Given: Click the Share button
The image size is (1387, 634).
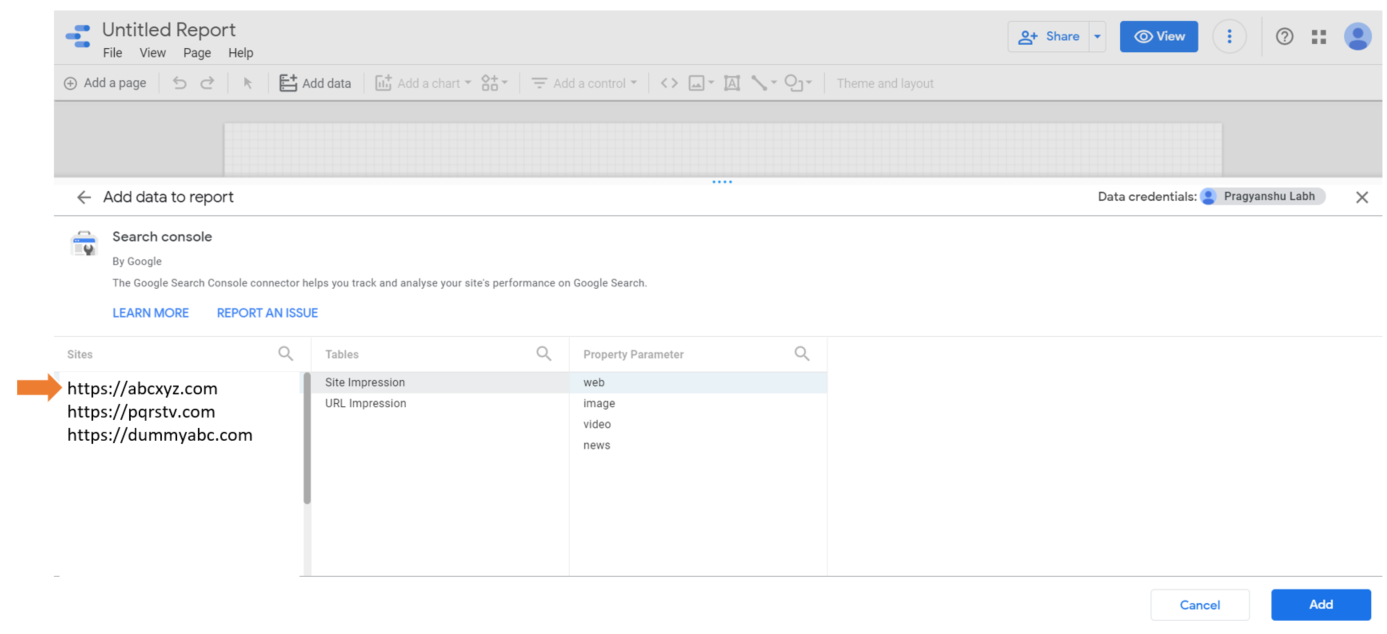Looking at the screenshot, I should (1048, 36).
